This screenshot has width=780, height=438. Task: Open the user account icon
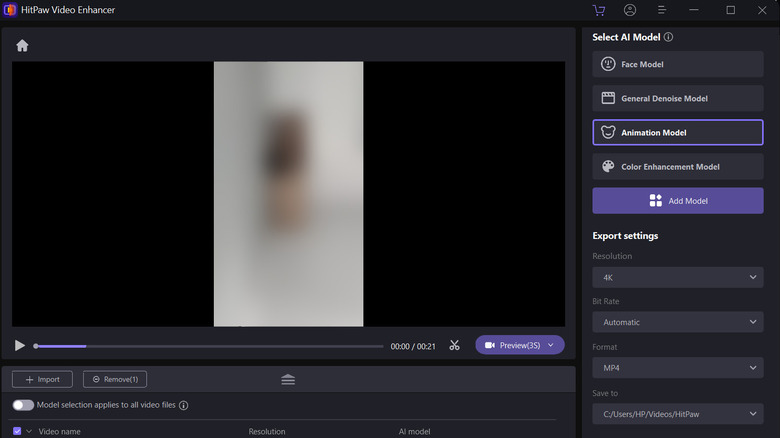click(630, 10)
